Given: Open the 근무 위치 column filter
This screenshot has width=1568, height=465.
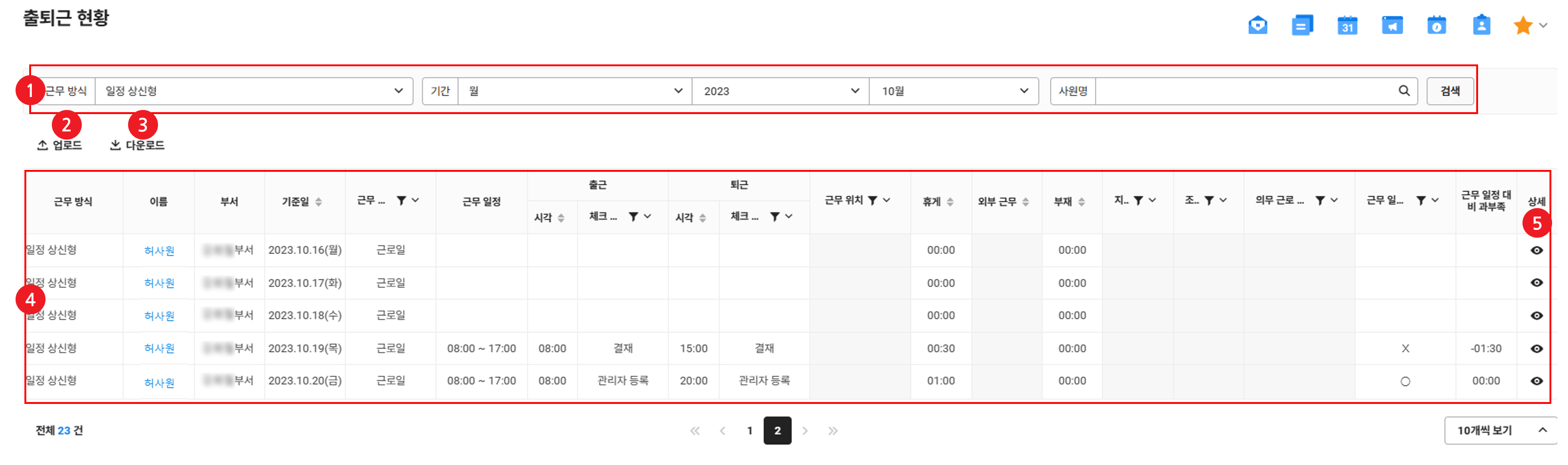Looking at the screenshot, I should tap(872, 200).
